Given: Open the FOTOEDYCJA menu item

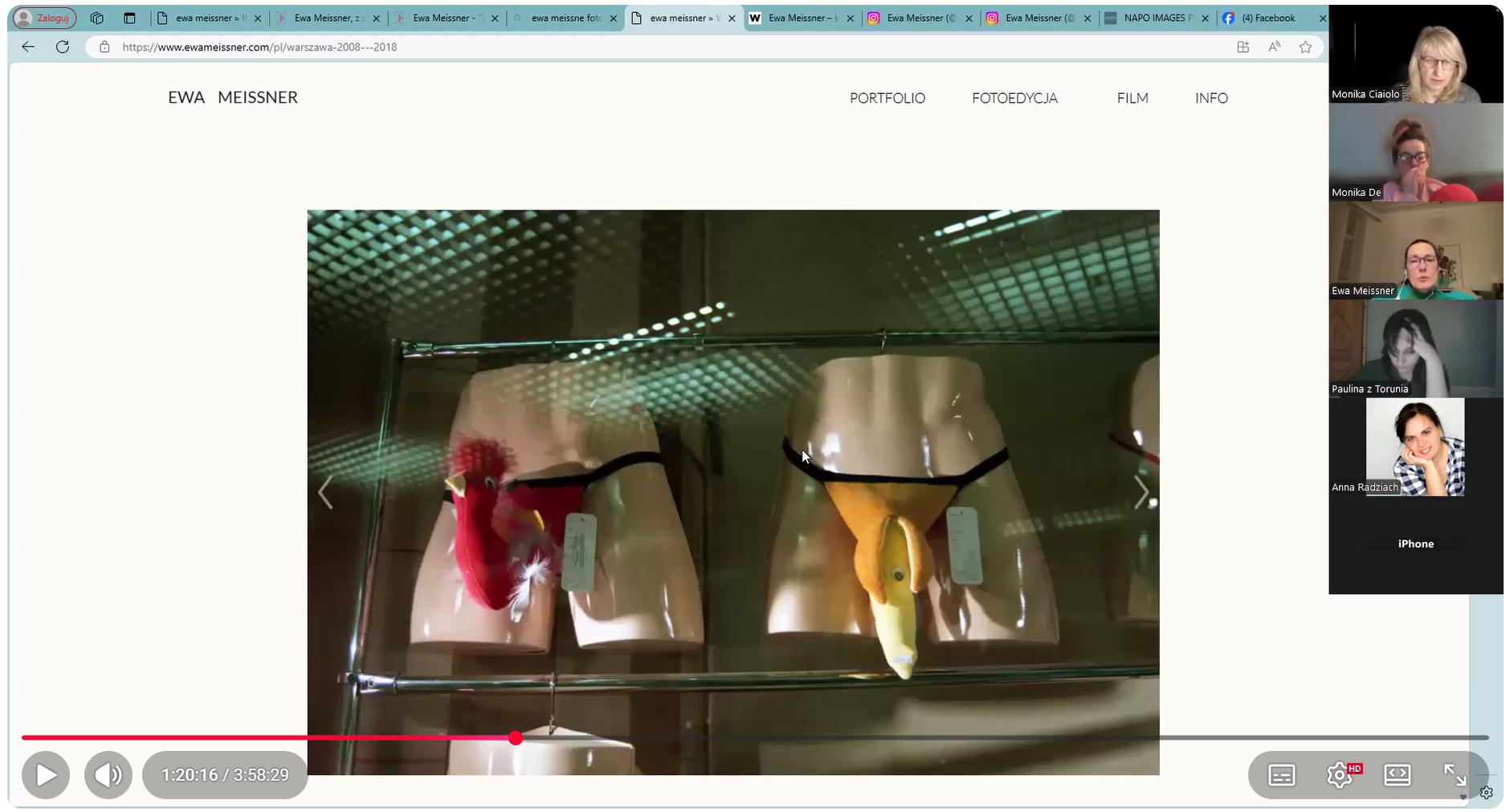Looking at the screenshot, I should [1014, 98].
